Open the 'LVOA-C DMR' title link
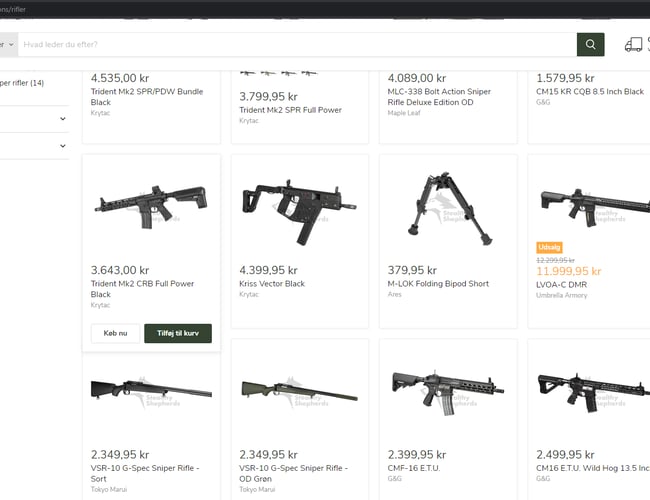The width and height of the screenshot is (650, 500). point(561,285)
